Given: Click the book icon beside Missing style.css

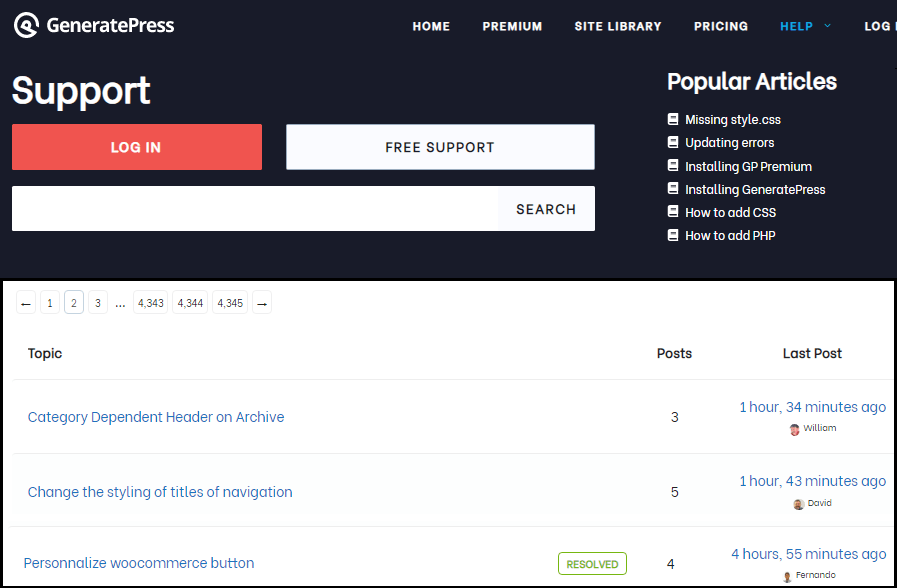Looking at the screenshot, I should point(673,119).
